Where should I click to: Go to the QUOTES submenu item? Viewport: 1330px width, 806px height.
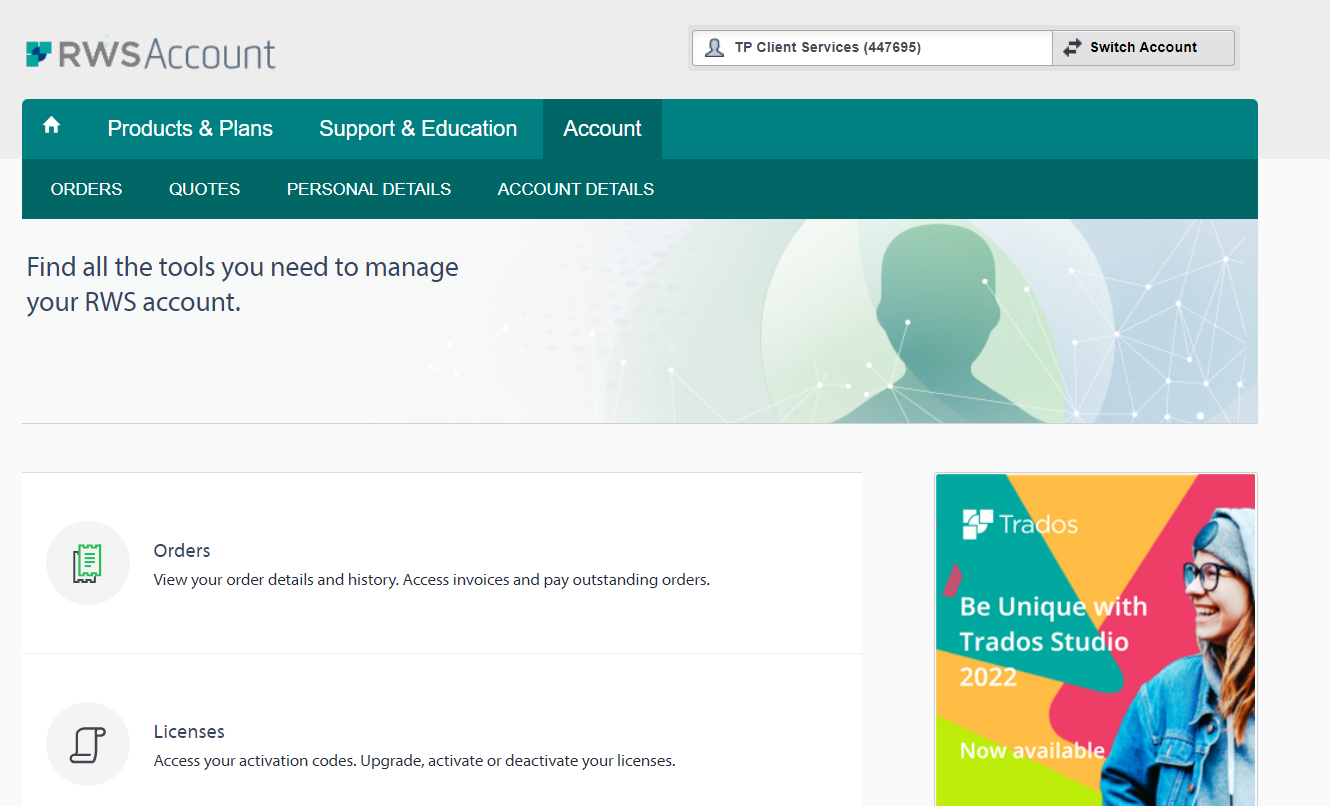[204, 189]
